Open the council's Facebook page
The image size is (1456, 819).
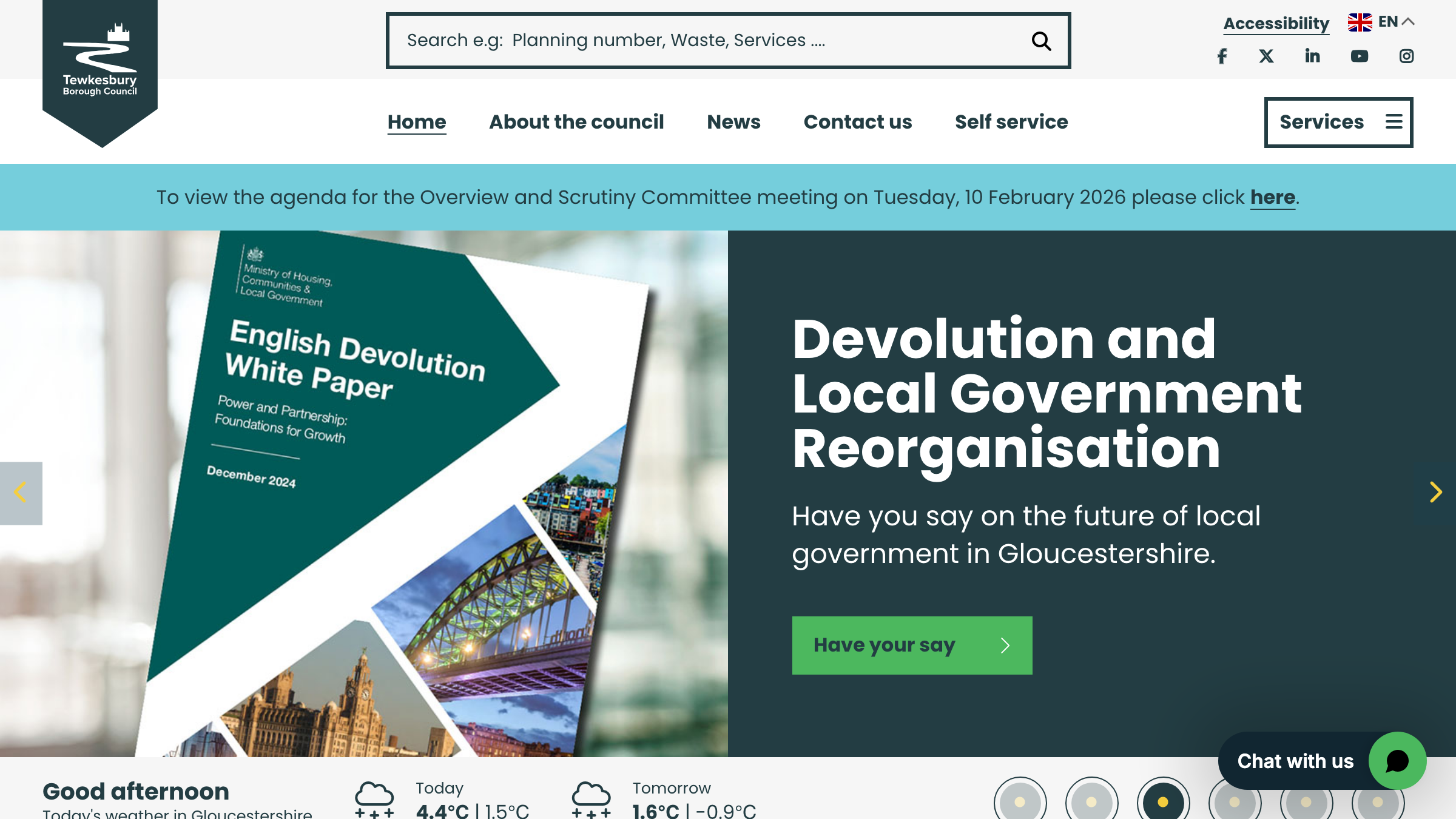(x=1221, y=56)
